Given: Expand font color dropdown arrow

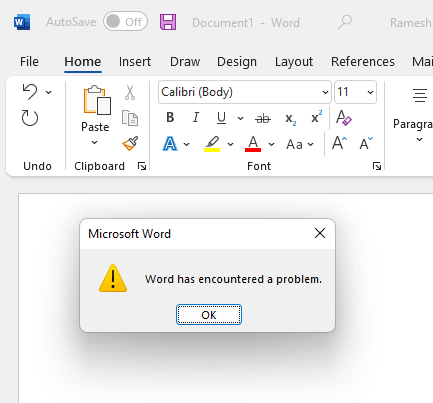Looking at the screenshot, I should pyautogui.click(x=272, y=144).
